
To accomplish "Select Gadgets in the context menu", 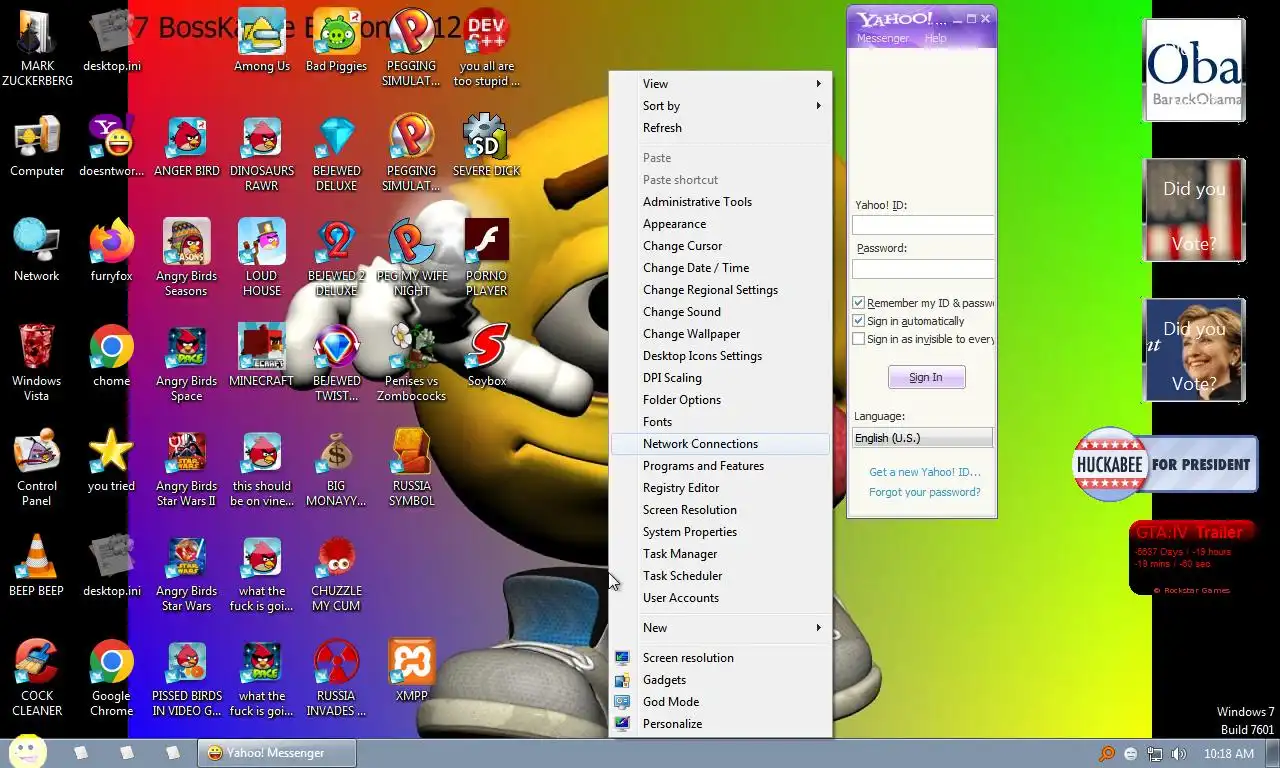I will (720, 680).
